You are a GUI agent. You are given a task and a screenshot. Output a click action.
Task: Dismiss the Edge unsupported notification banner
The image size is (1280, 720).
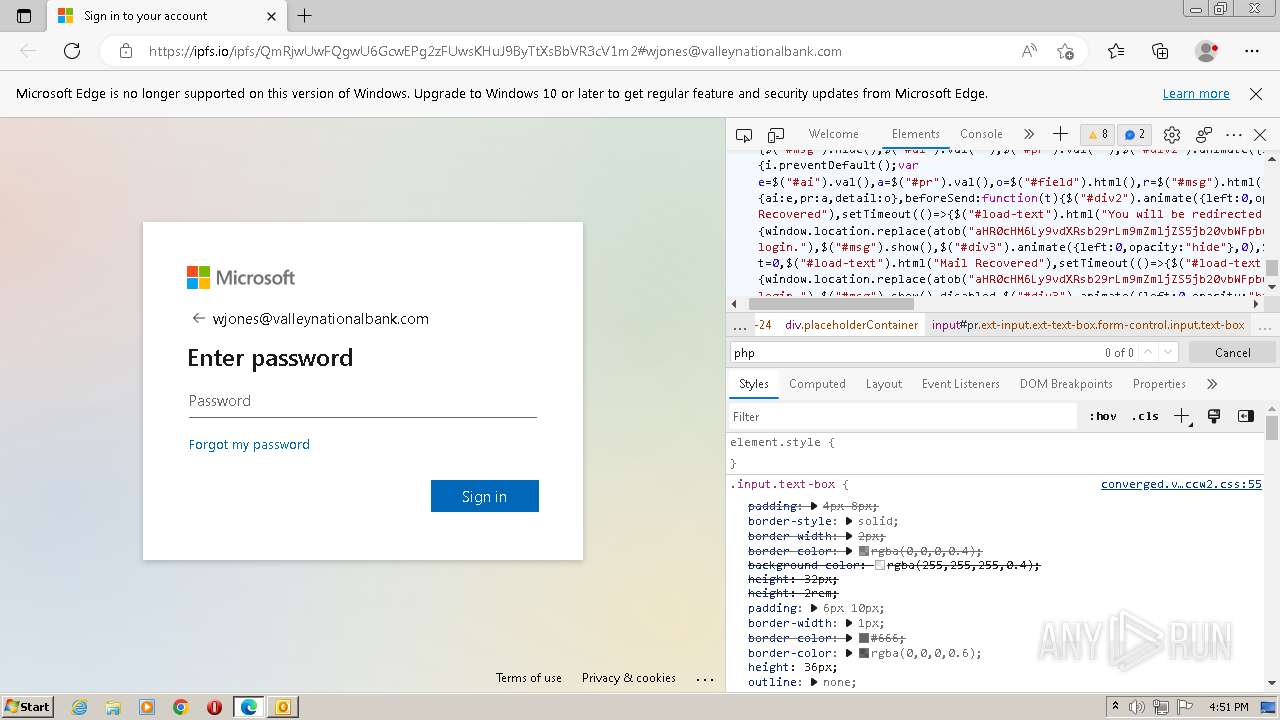click(x=1256, y=94)
